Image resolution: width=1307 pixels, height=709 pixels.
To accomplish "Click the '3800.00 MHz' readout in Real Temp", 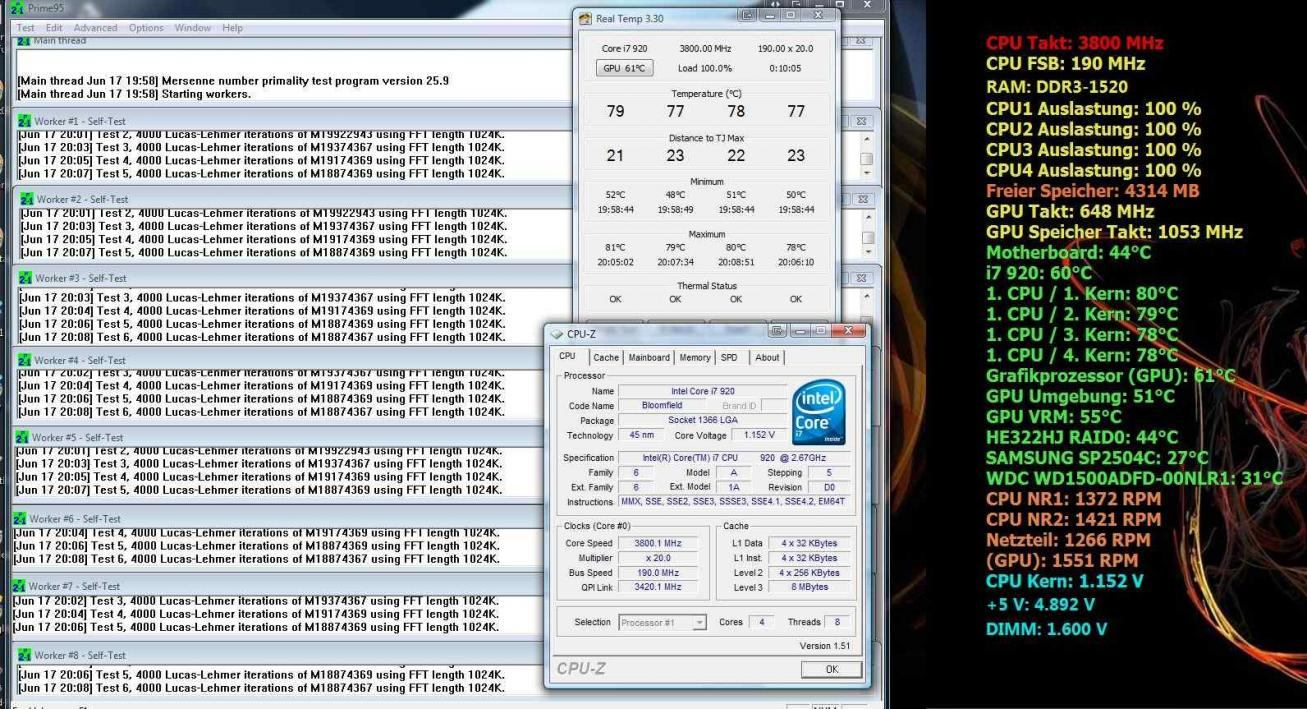I will [706, 48].
